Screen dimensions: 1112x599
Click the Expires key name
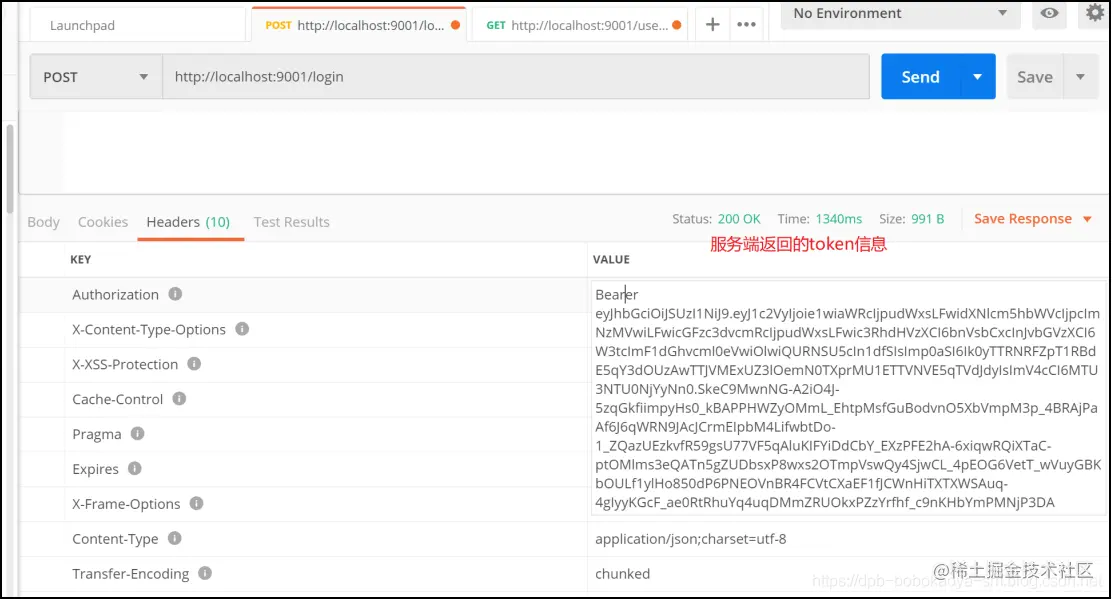coord(95,469)
